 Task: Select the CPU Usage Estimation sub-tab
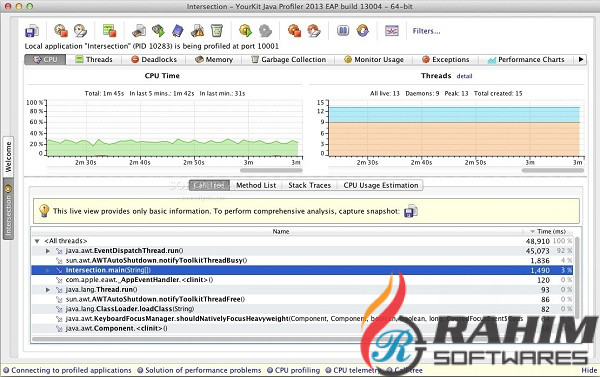point(380,185)
